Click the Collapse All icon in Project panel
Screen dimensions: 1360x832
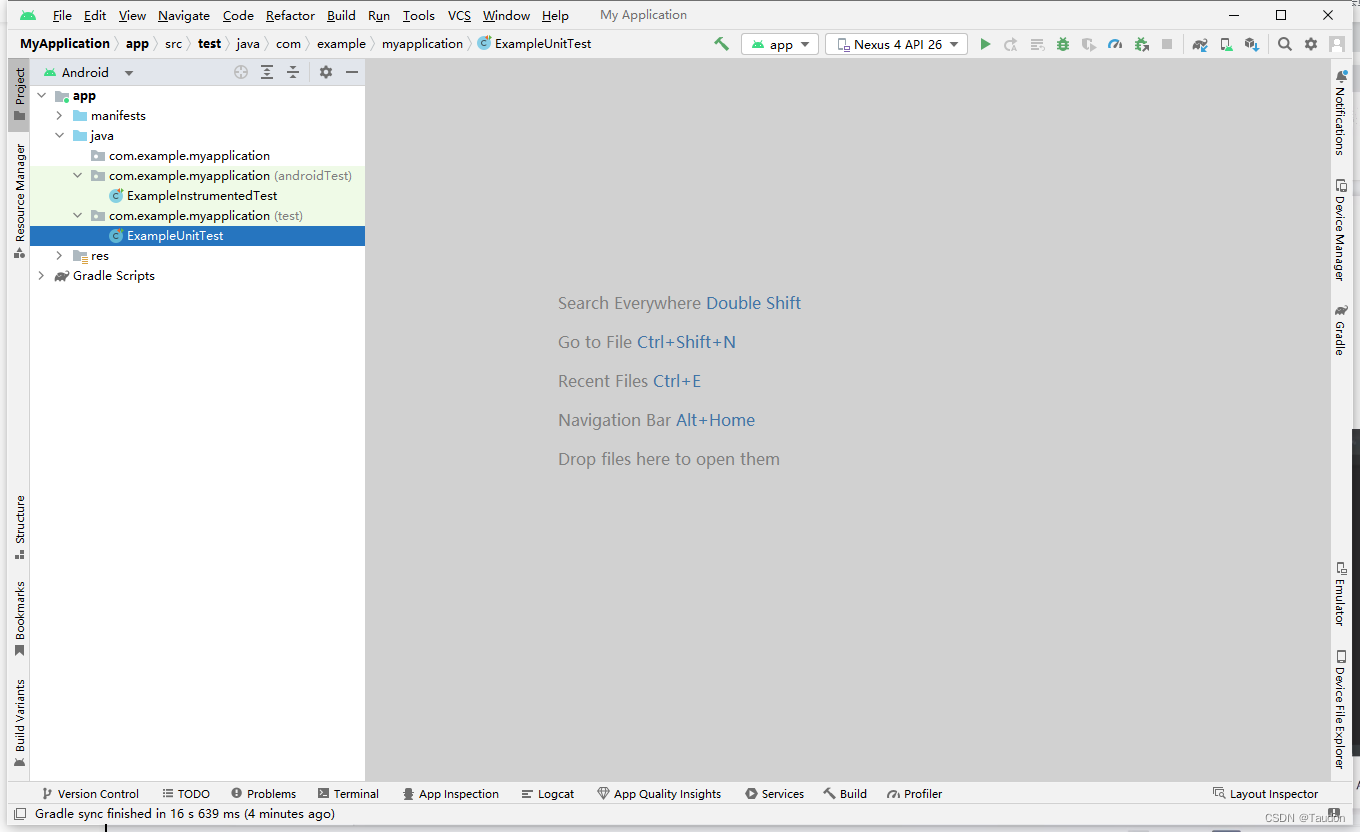click(293, 72)
